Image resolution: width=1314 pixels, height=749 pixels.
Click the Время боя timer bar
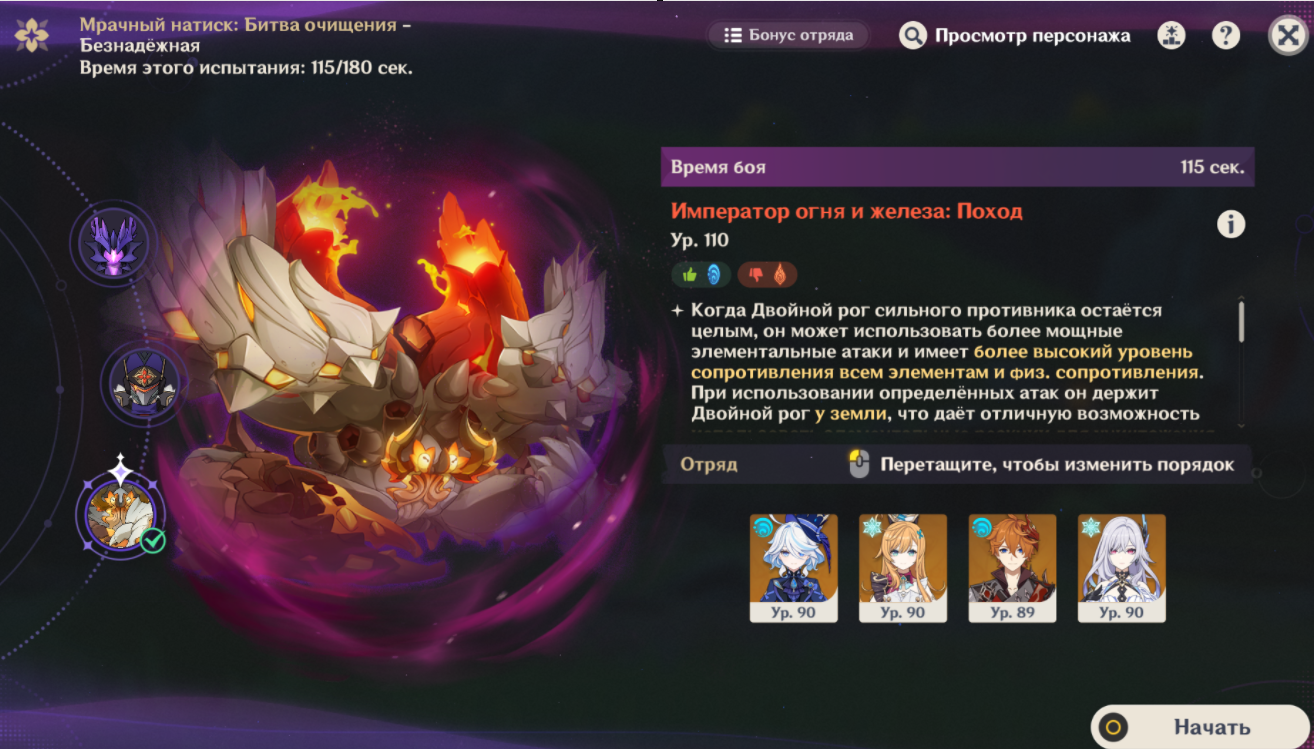coord(957,167)
